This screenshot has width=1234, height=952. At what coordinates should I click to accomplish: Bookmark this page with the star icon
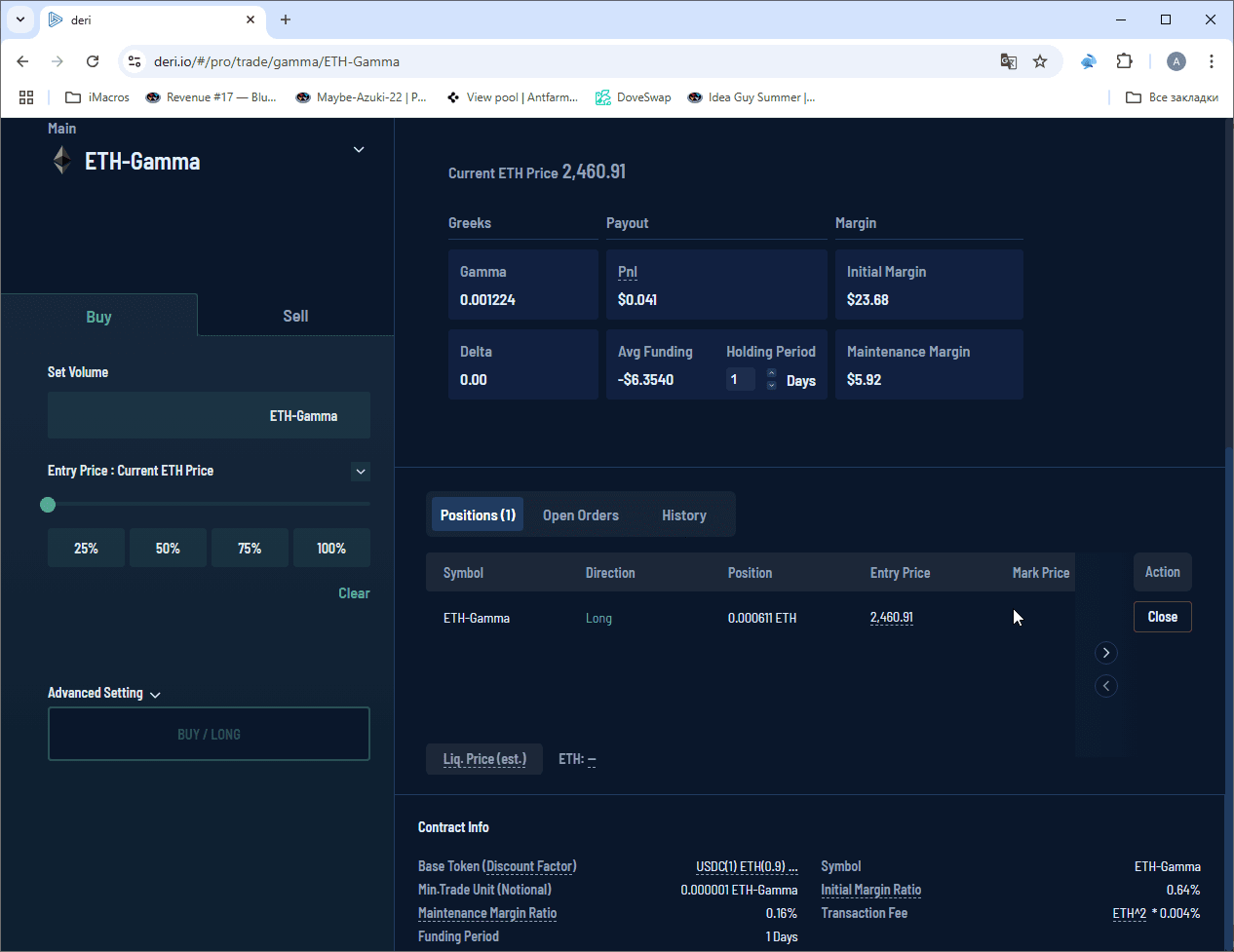pos(1040,61)
